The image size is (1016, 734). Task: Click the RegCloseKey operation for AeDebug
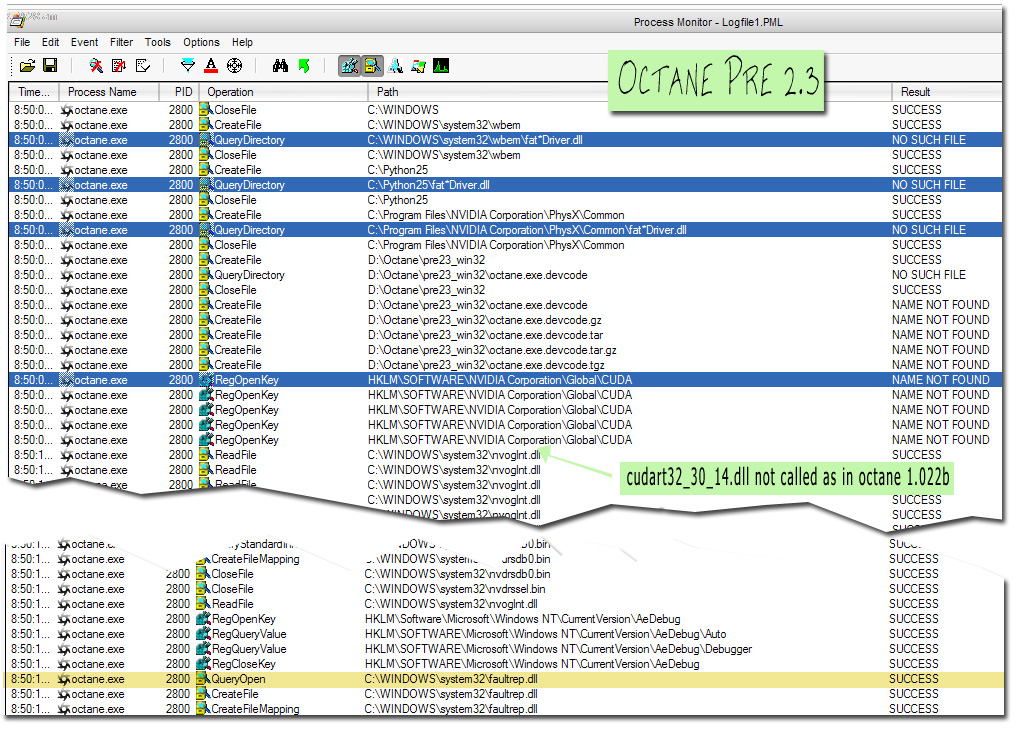pos(243,664)
